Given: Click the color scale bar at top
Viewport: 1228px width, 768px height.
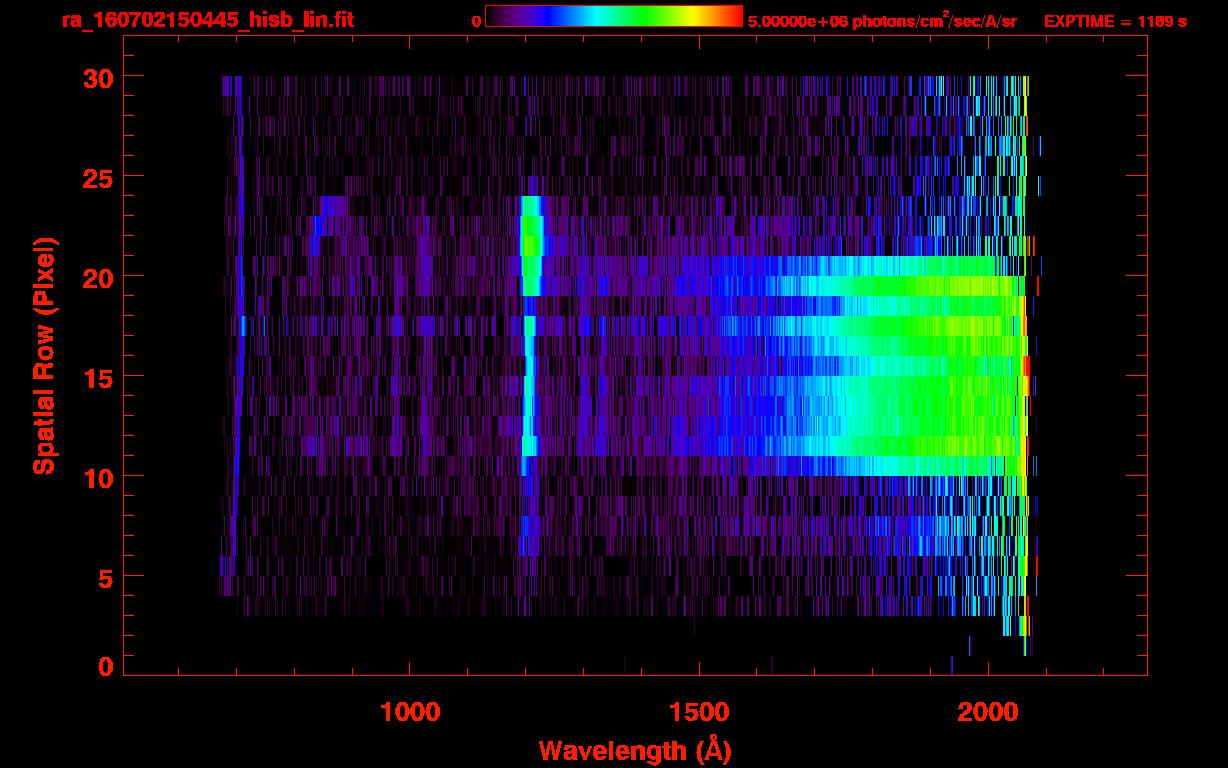Looking at the screenshot, I should pos(613,16).
